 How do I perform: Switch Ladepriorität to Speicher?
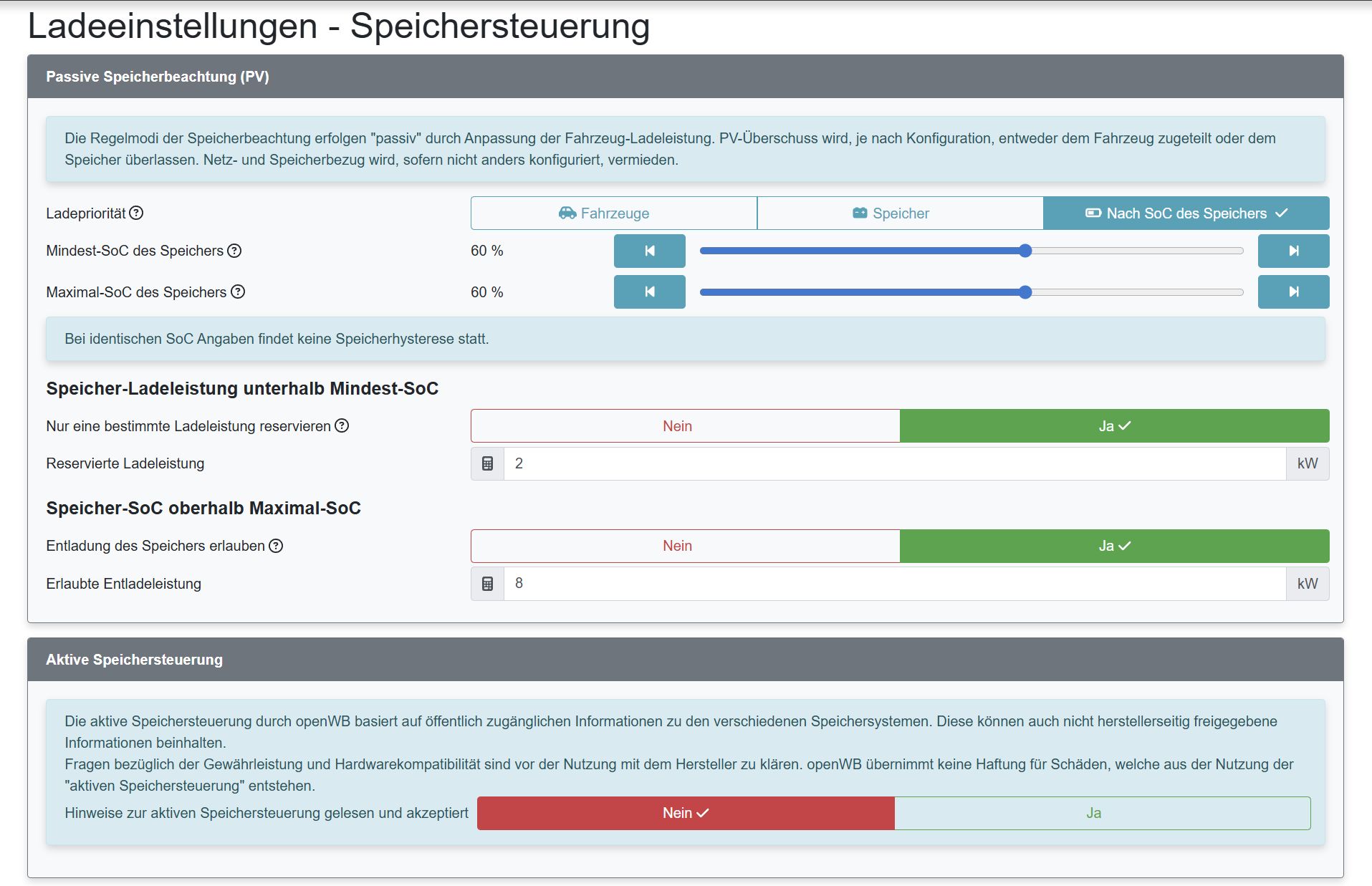pyautogui.click(x=900, y=213)
